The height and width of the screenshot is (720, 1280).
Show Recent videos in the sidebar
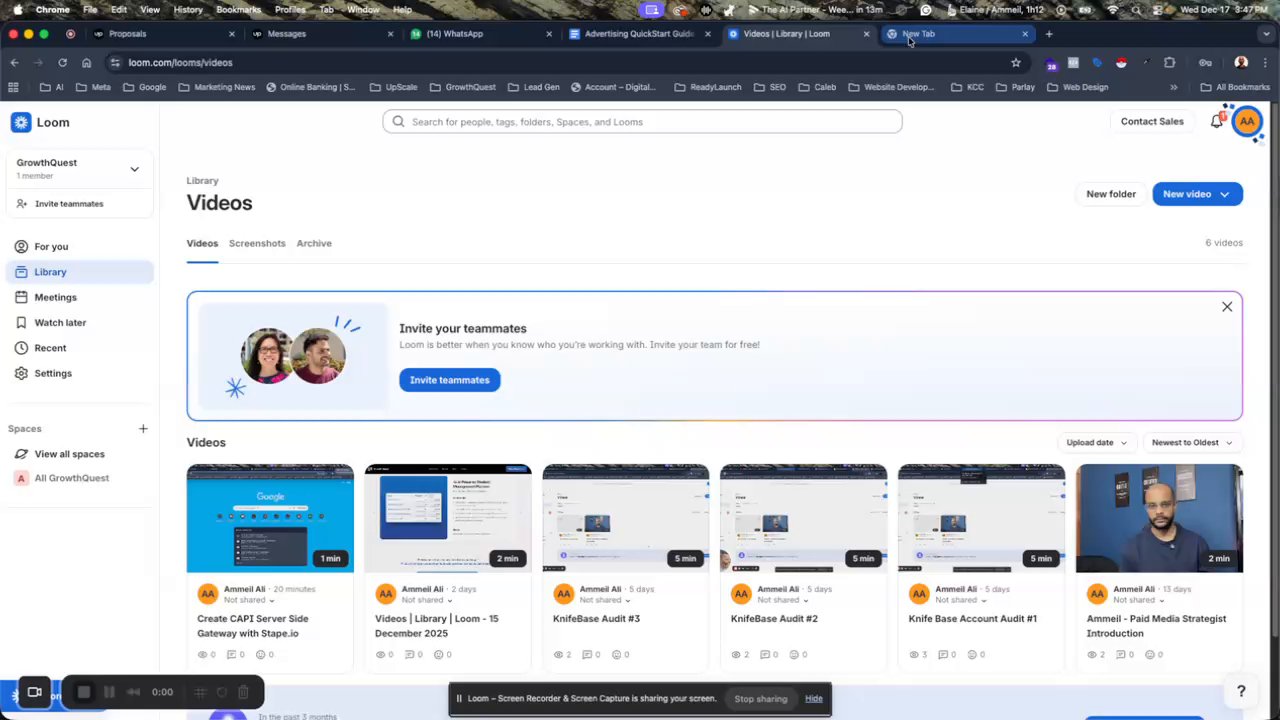pos(50,348)
